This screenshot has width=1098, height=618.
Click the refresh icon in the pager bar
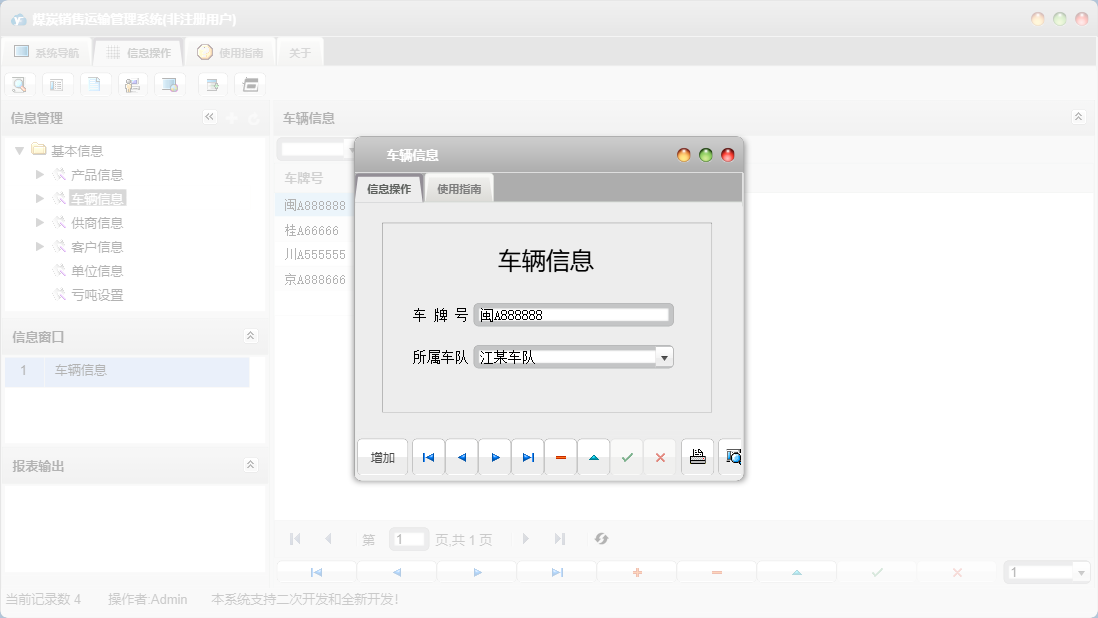pyautogui.click(x=601, y=539)
